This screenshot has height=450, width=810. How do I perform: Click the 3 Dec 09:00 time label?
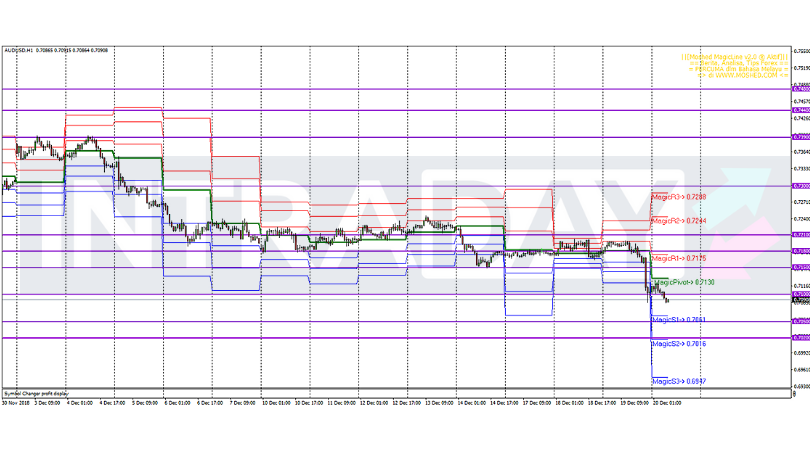pyautogui.click(x=47, y=403)
